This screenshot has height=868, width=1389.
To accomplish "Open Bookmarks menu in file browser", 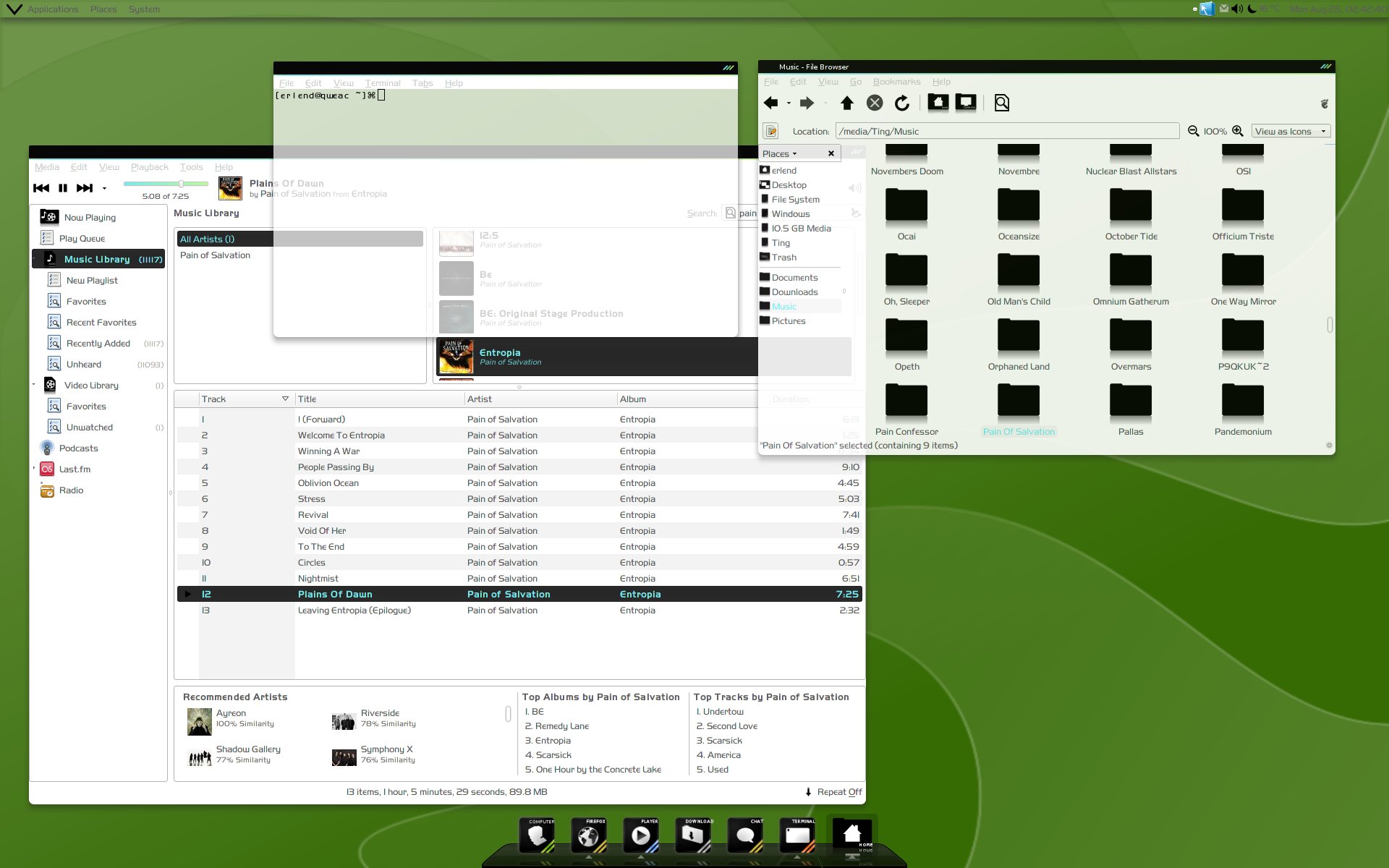I will click(x=896, y=82).
